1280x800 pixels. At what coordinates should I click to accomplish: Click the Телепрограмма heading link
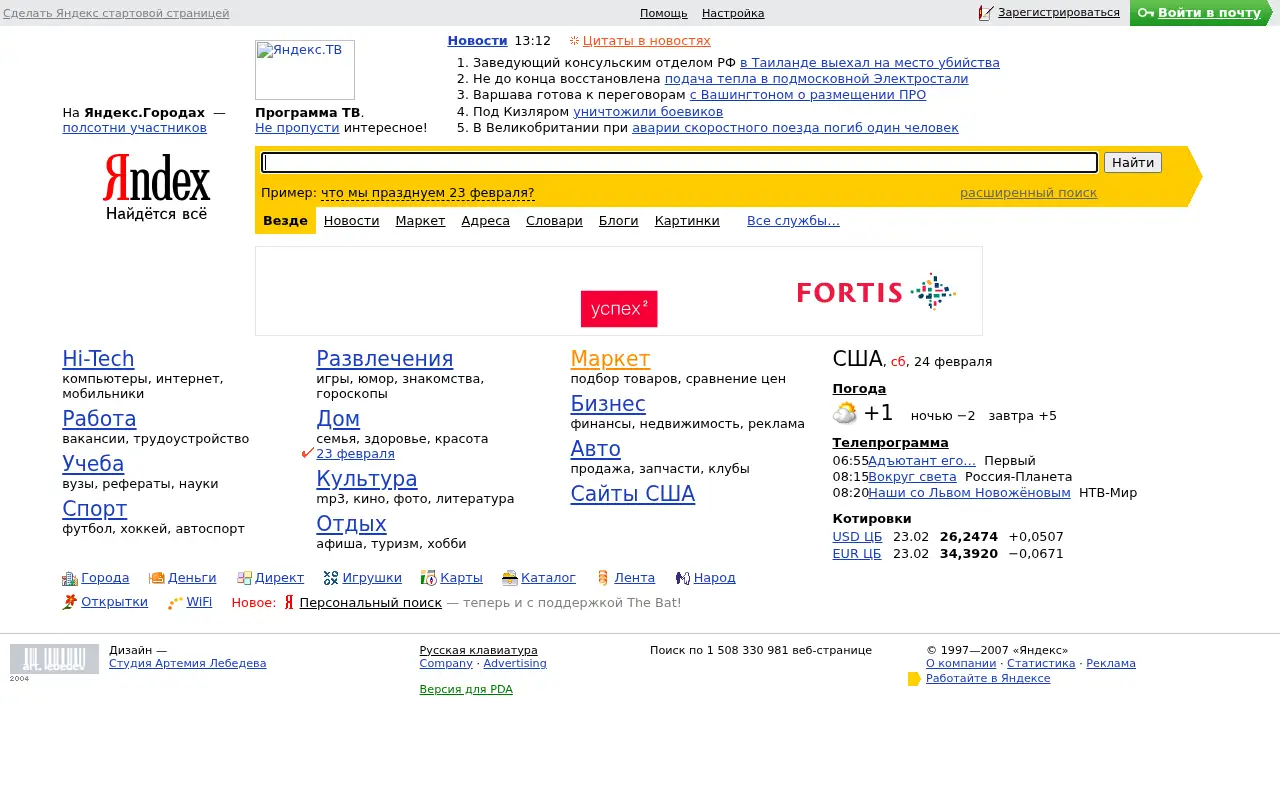[890, 443]
